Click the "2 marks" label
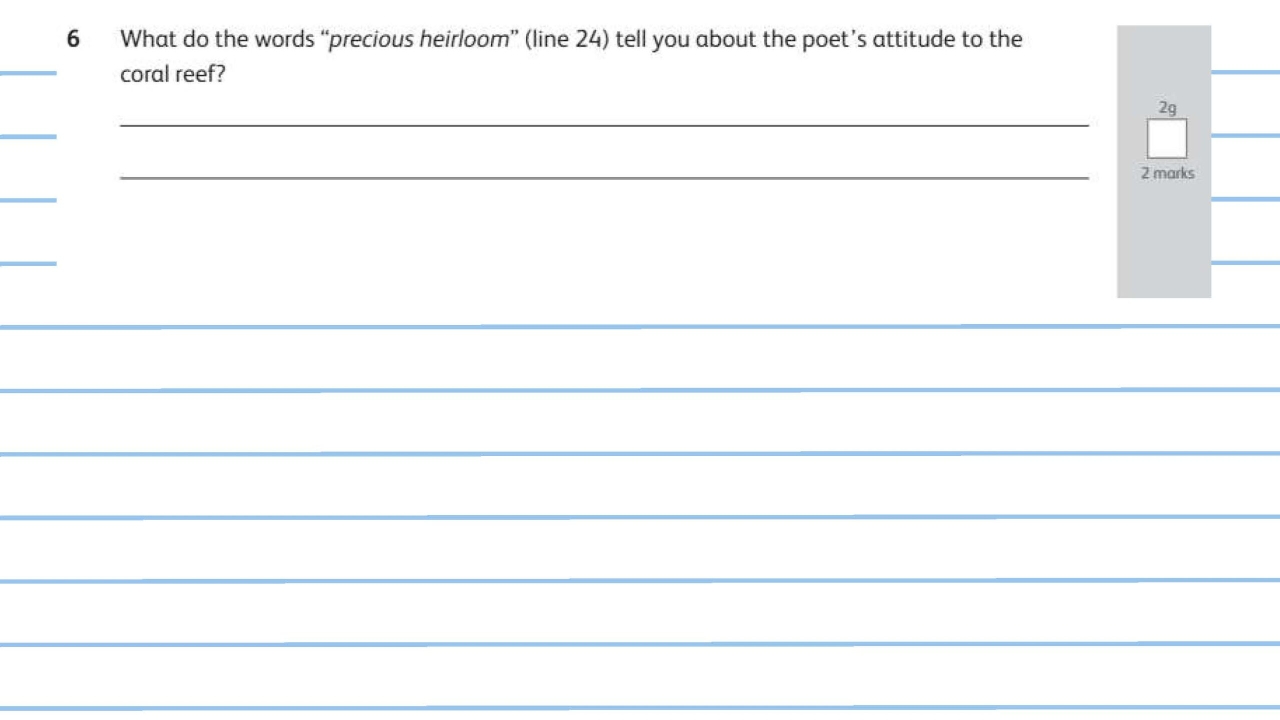Viewport: 1280px width, 720px height. [x=1167, y=173]
